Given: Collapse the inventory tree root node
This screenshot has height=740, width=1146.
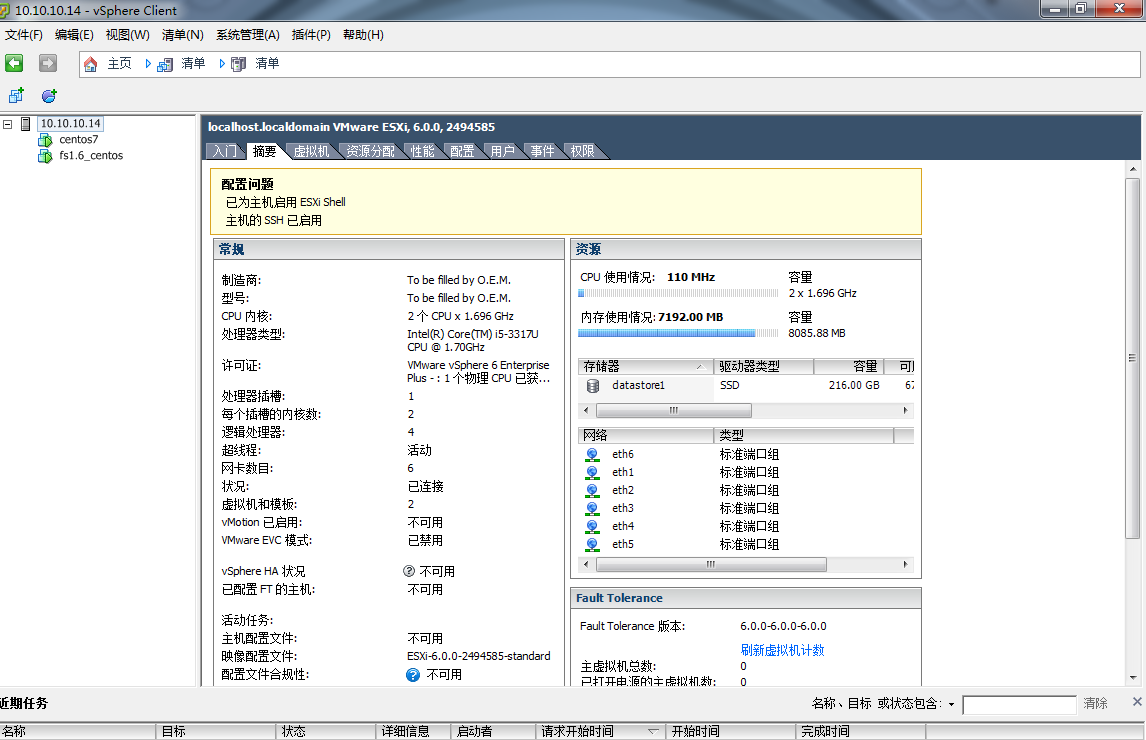Looking at the screenshot, I should pyautogui.click(x=8, y=124).
